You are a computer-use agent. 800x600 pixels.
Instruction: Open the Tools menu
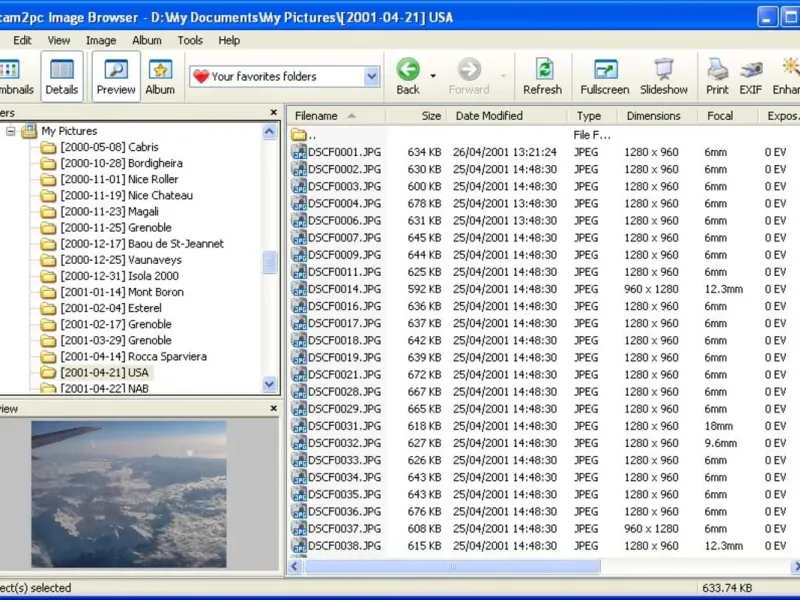(x=190, y=41)
